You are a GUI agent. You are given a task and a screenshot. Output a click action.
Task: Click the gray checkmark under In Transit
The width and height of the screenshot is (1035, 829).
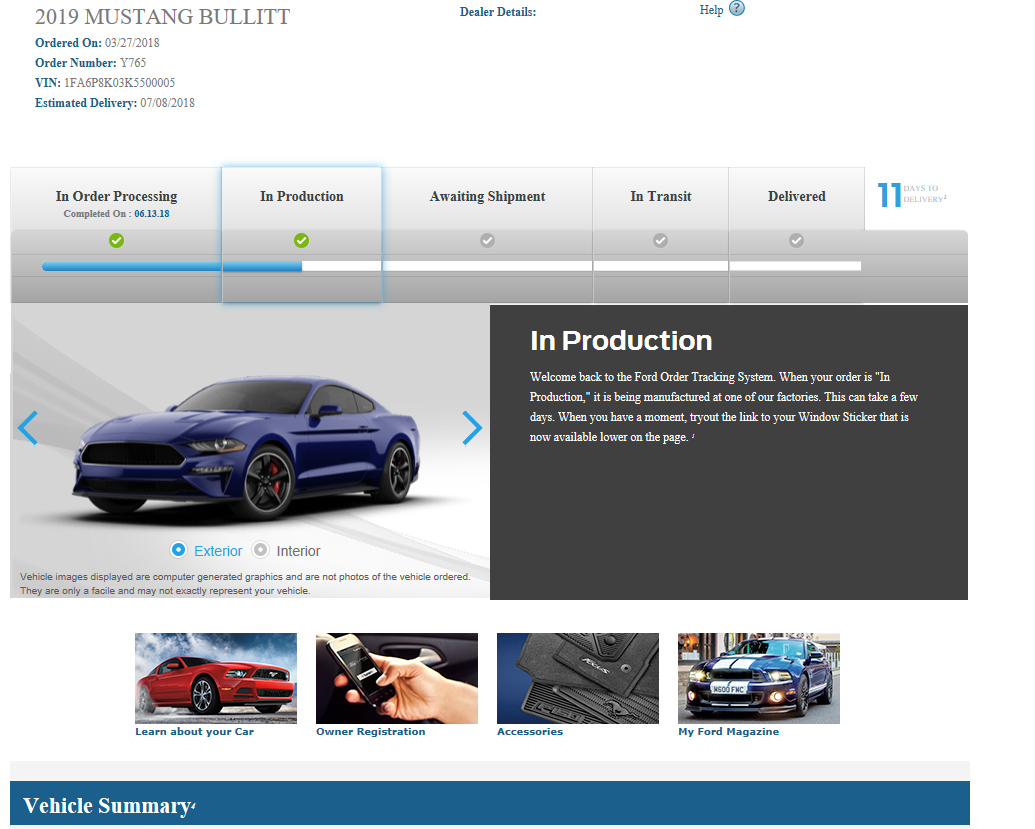click(660, 240)
